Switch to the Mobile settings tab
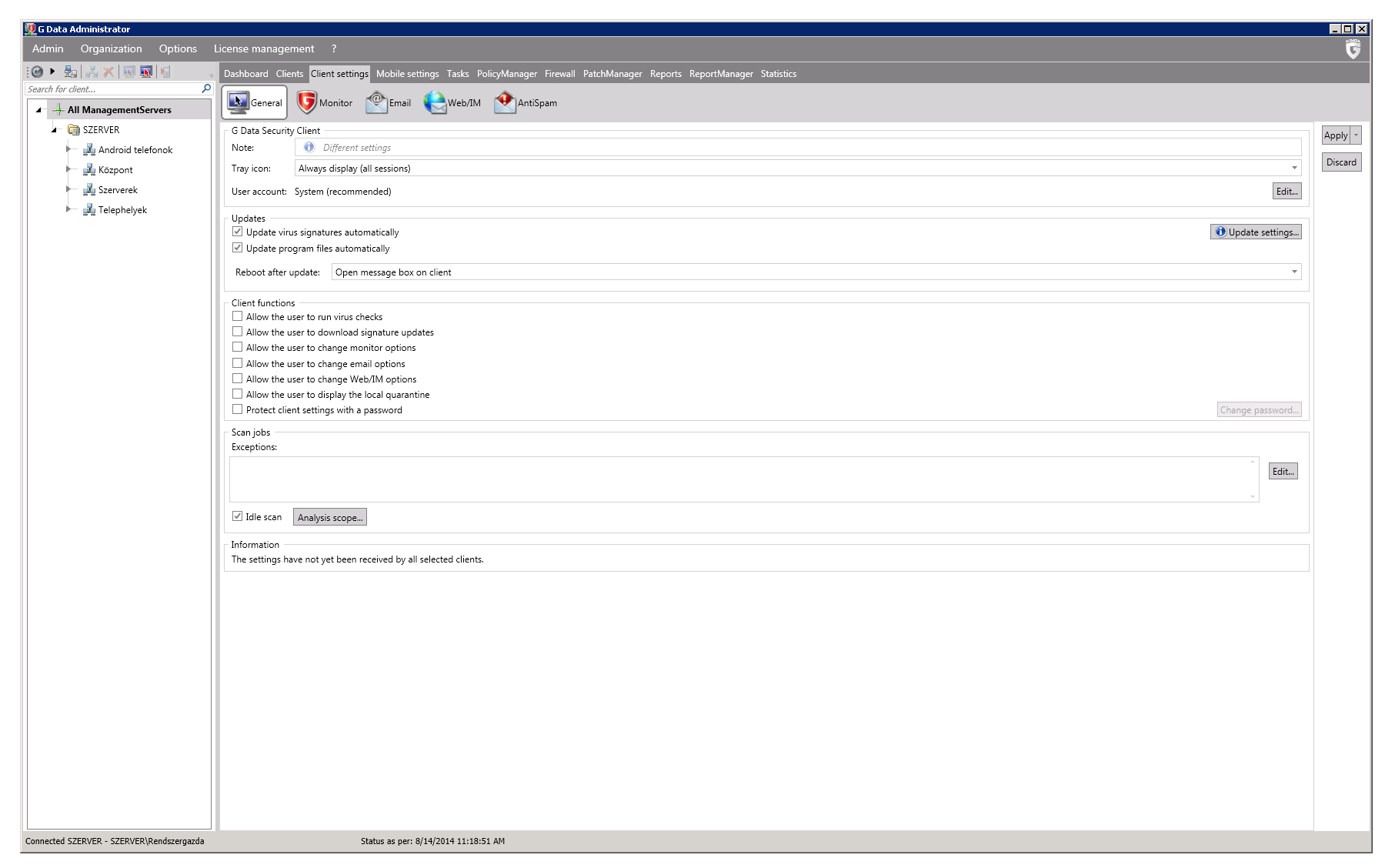The height and width of the screenshot is (868, 1395). coord(407,74)
